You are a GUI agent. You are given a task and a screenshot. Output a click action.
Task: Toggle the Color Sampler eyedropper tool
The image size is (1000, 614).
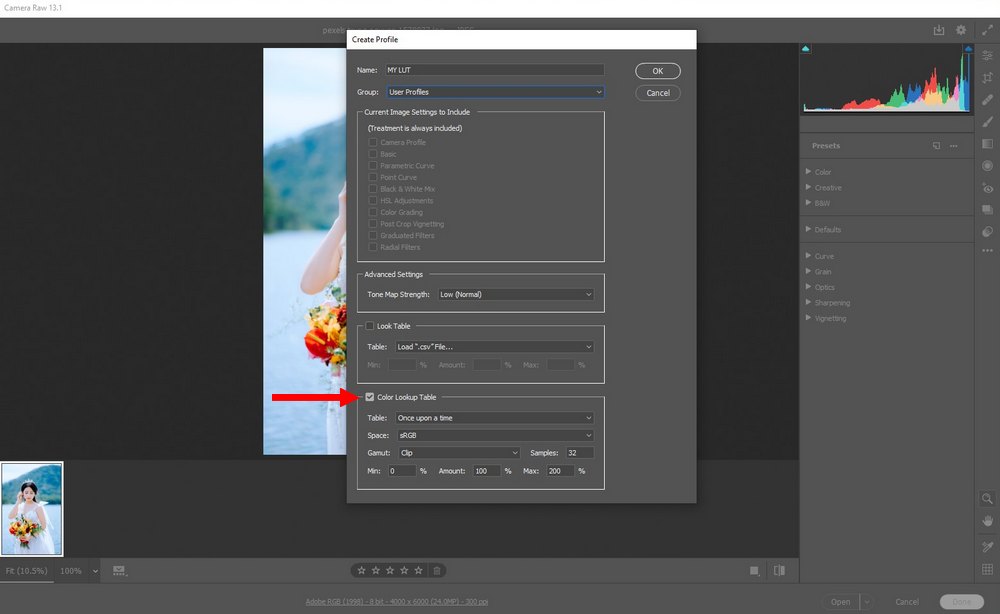[987, 546]
